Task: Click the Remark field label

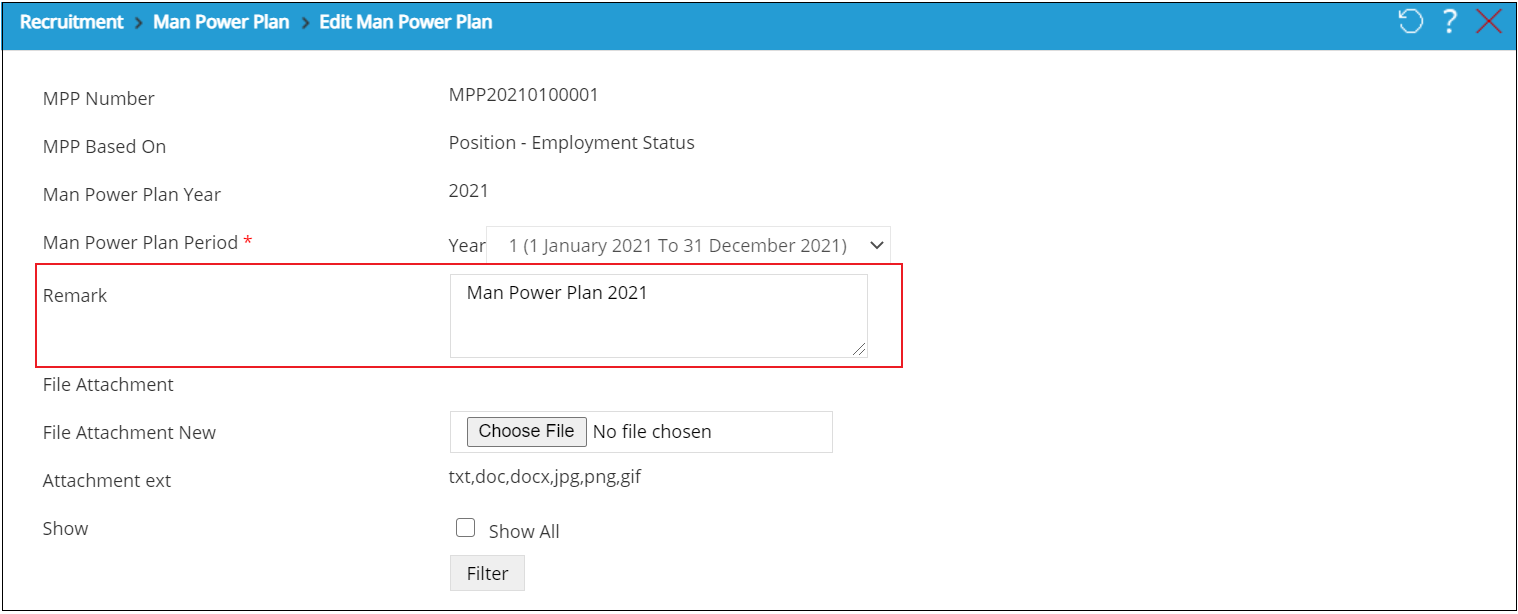Action: (75, 296)
